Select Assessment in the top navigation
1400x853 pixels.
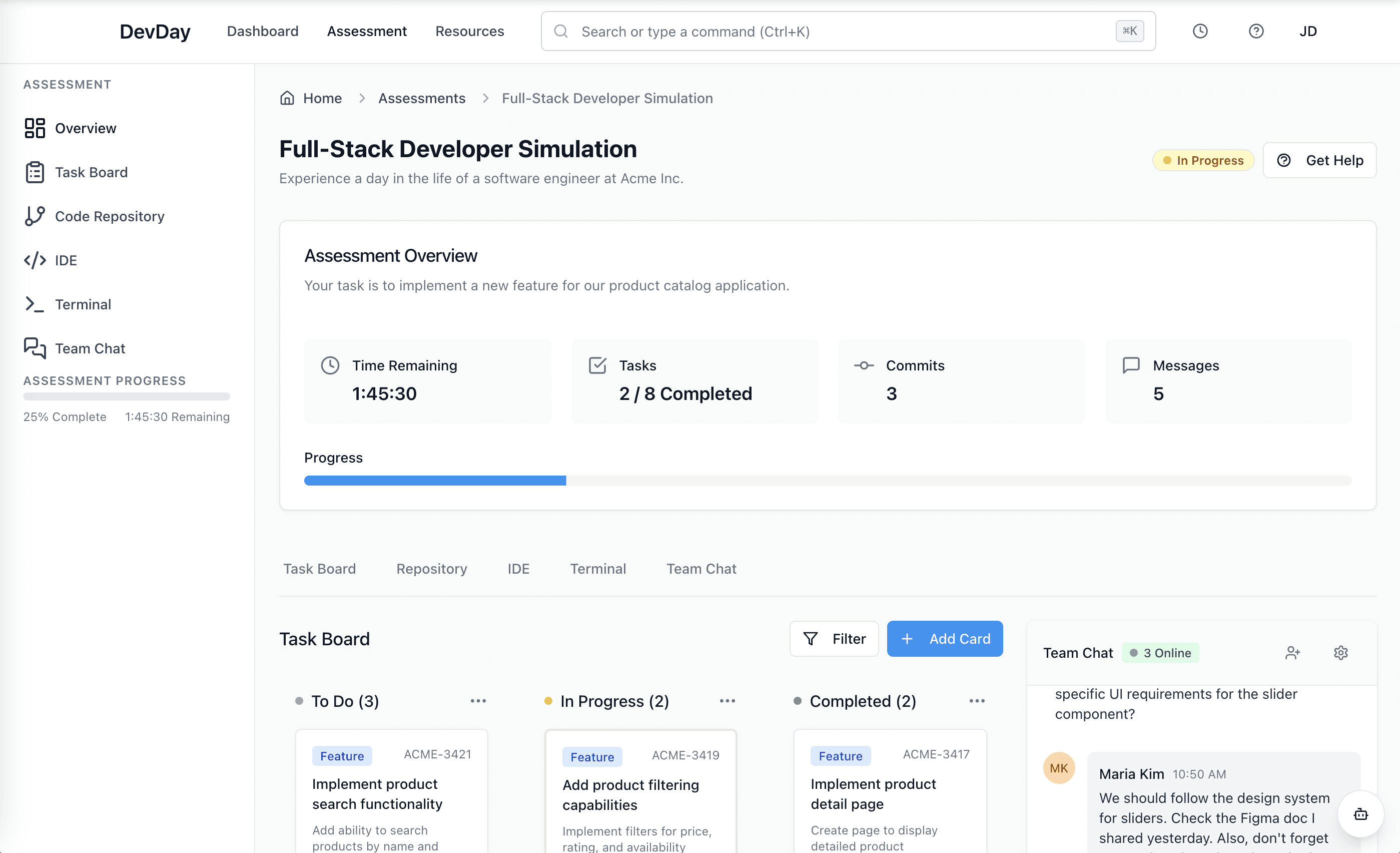pyautogui.click(x=367, y=31)
